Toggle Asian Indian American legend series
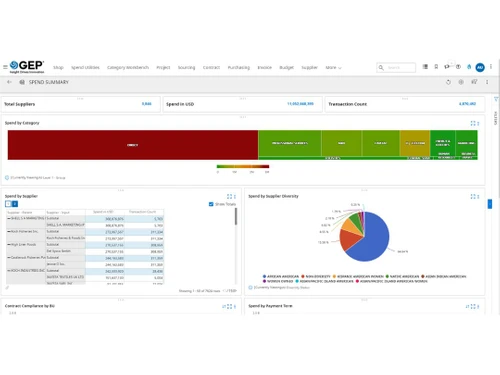Screen dimensions: 500x375 tap(443, 276)
